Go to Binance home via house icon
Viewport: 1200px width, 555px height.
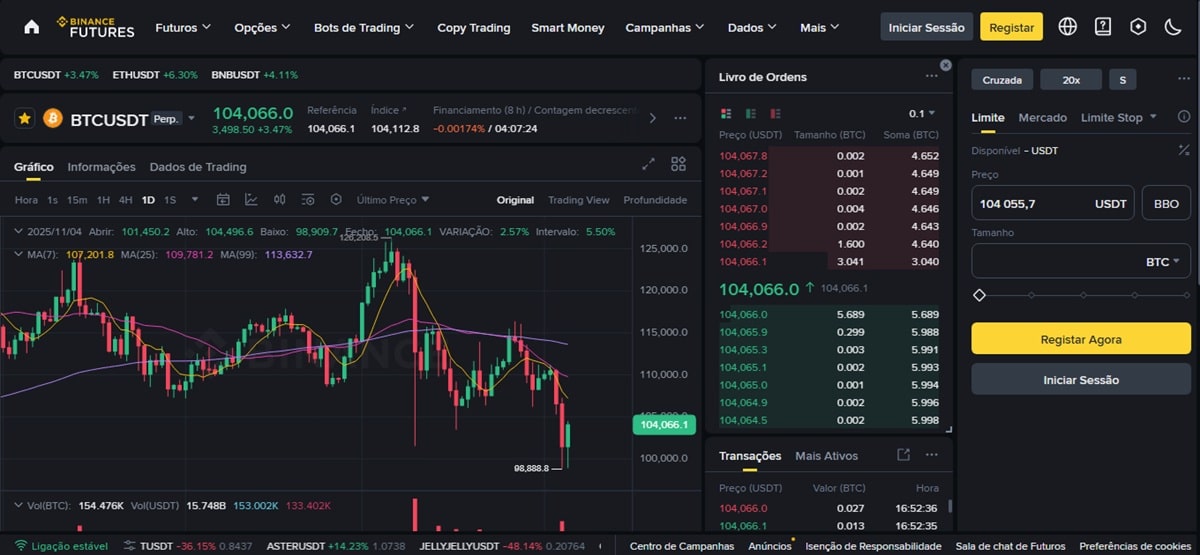[x=31, y=27]
